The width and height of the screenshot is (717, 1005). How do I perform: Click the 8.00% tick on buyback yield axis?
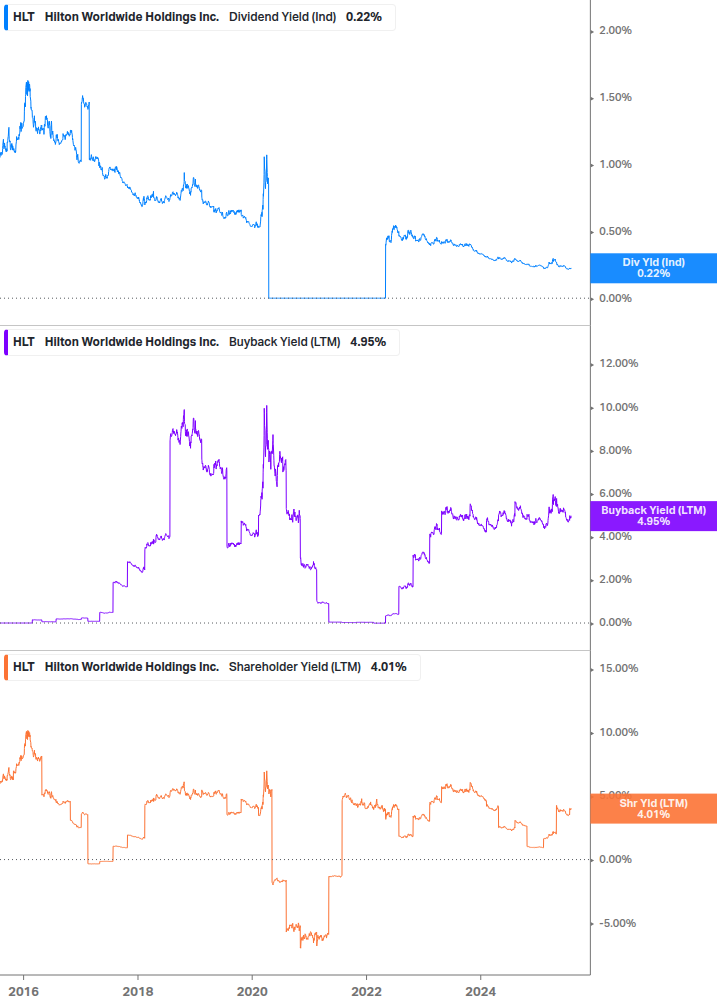[x=615, y=451]
